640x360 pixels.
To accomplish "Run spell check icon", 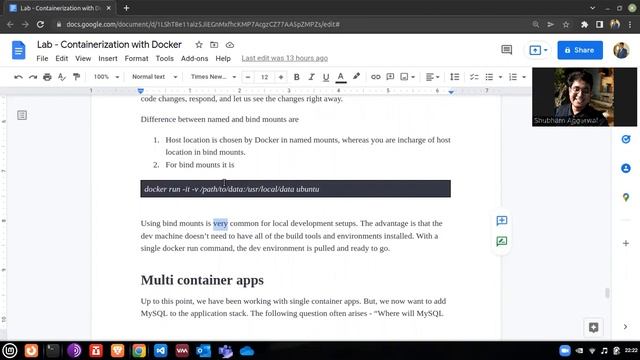I will coord(62,77).
